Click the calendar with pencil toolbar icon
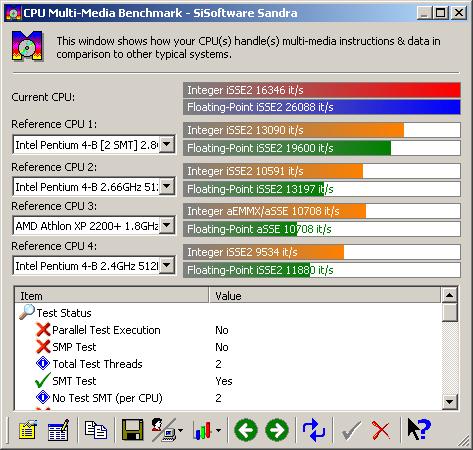473x450 pixels. [58, 430]
